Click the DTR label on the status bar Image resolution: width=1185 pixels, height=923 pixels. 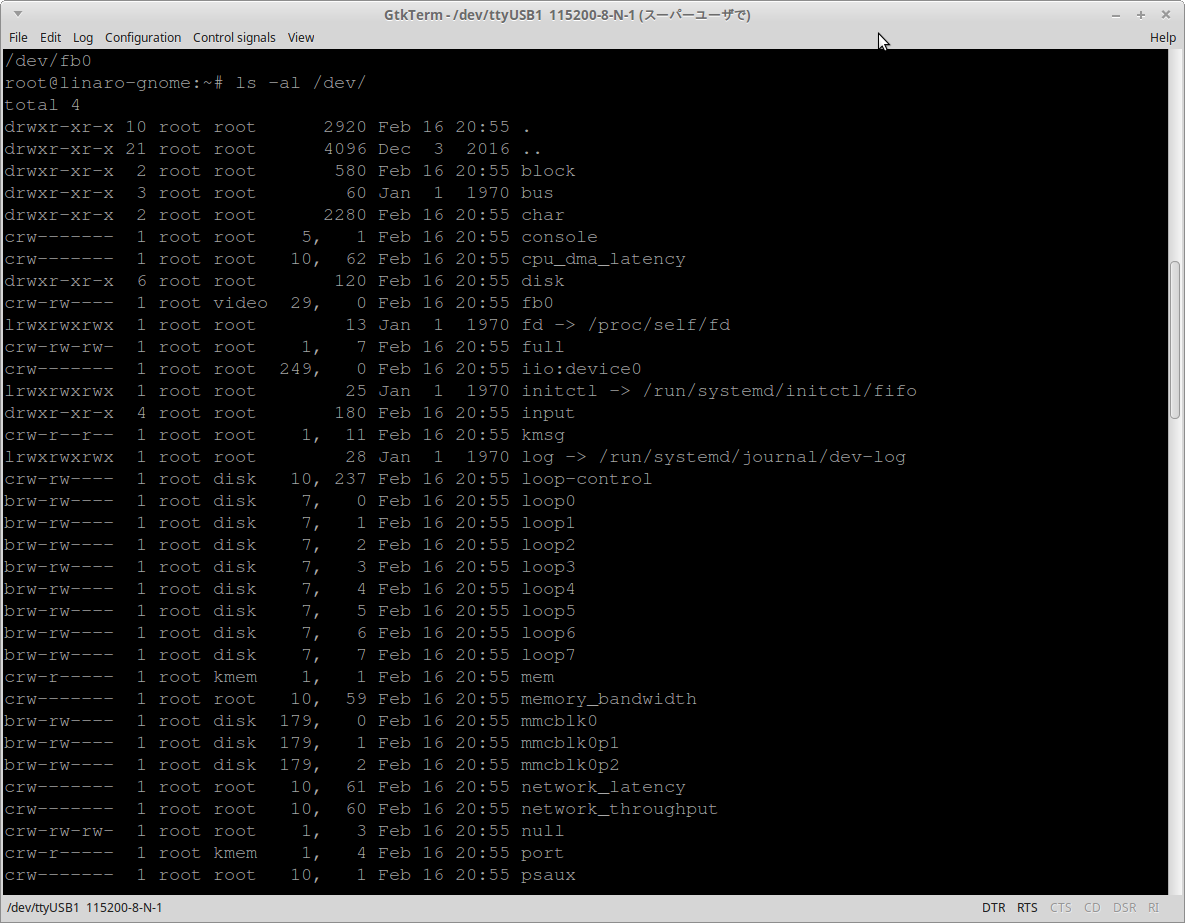point(993,907)
